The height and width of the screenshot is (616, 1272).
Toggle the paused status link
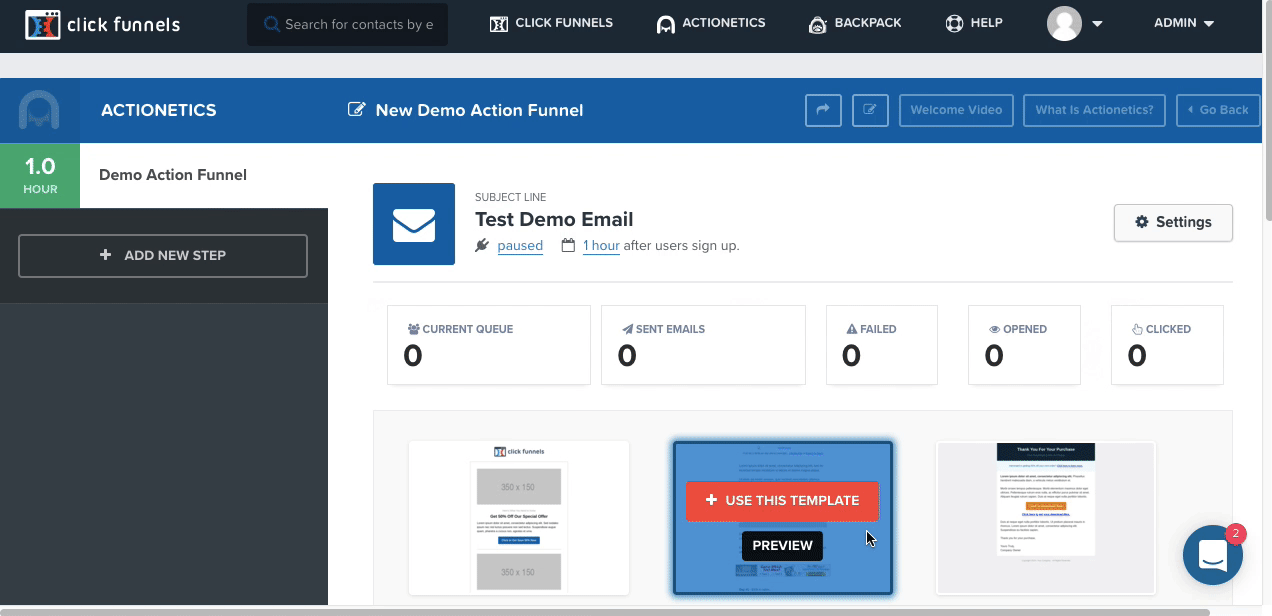pyautogui.click(x=520, y=246)
